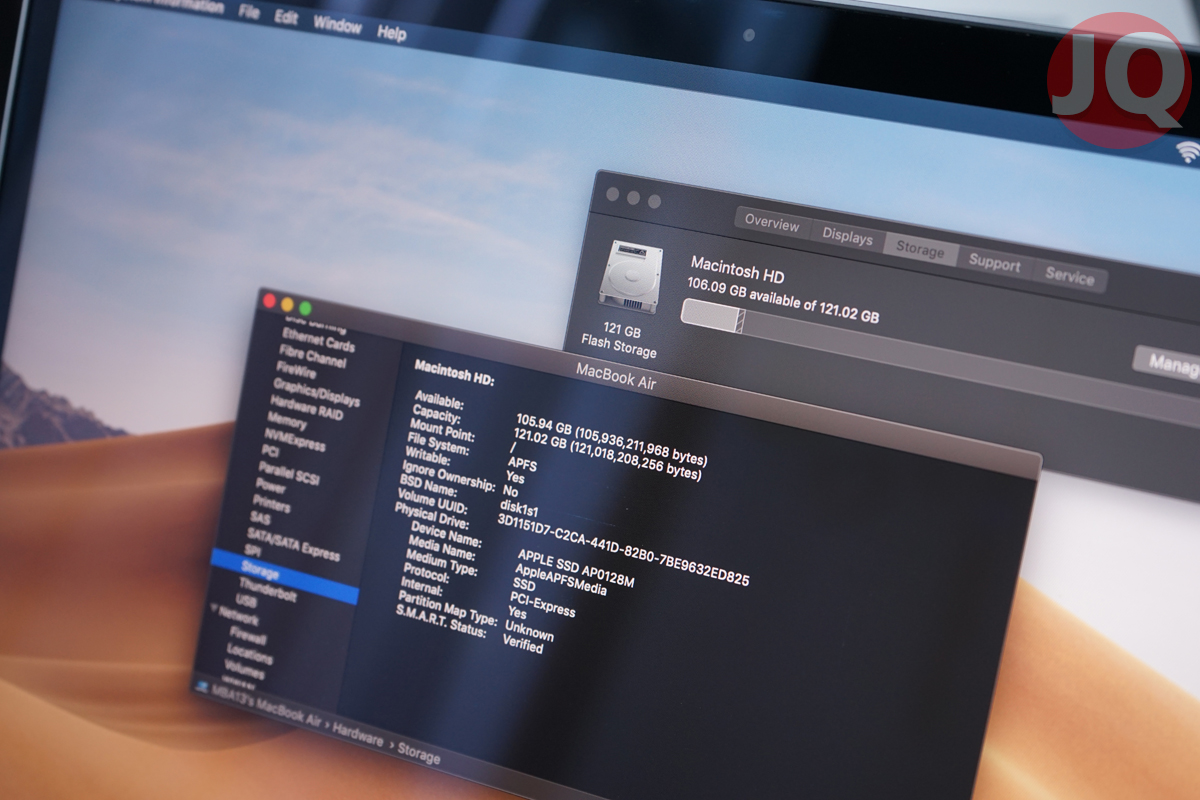Click the "Unknown" partition map type value
Viewport: 1200px width, 800px height.
[x=529, y=630]
